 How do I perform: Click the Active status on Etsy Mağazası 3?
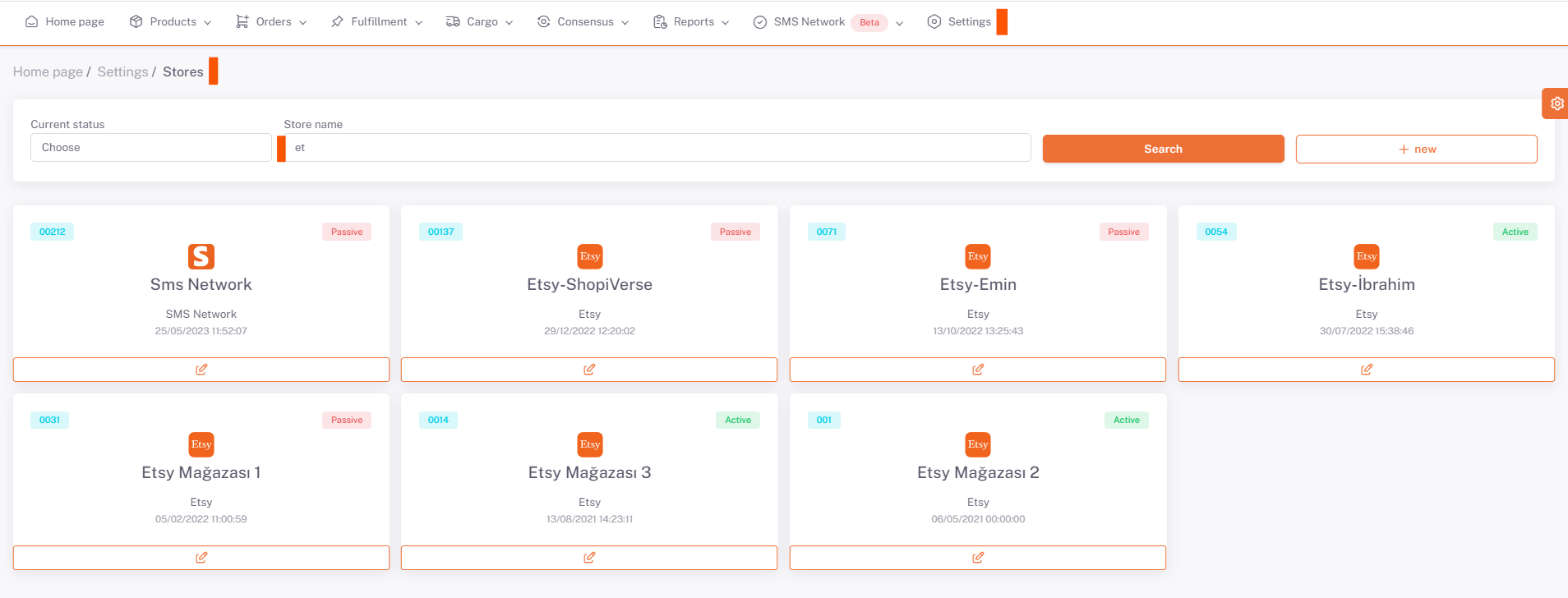(x=738, y=420)
